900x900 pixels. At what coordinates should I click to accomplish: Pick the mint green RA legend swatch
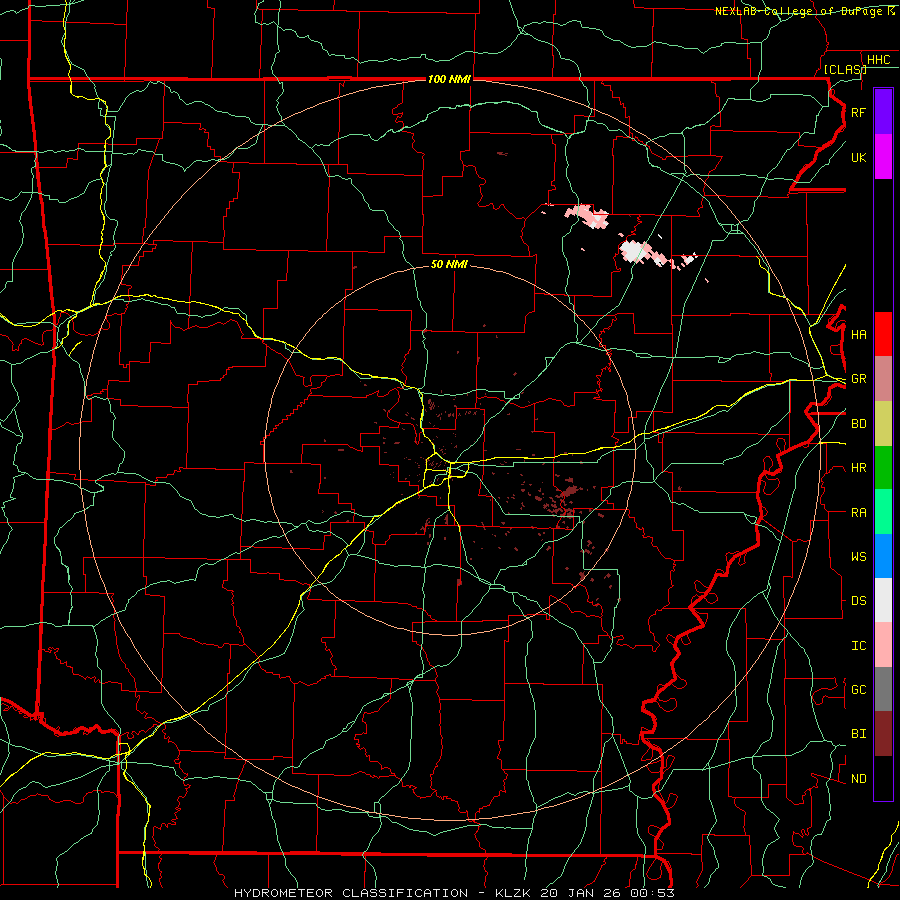point(883,512)
